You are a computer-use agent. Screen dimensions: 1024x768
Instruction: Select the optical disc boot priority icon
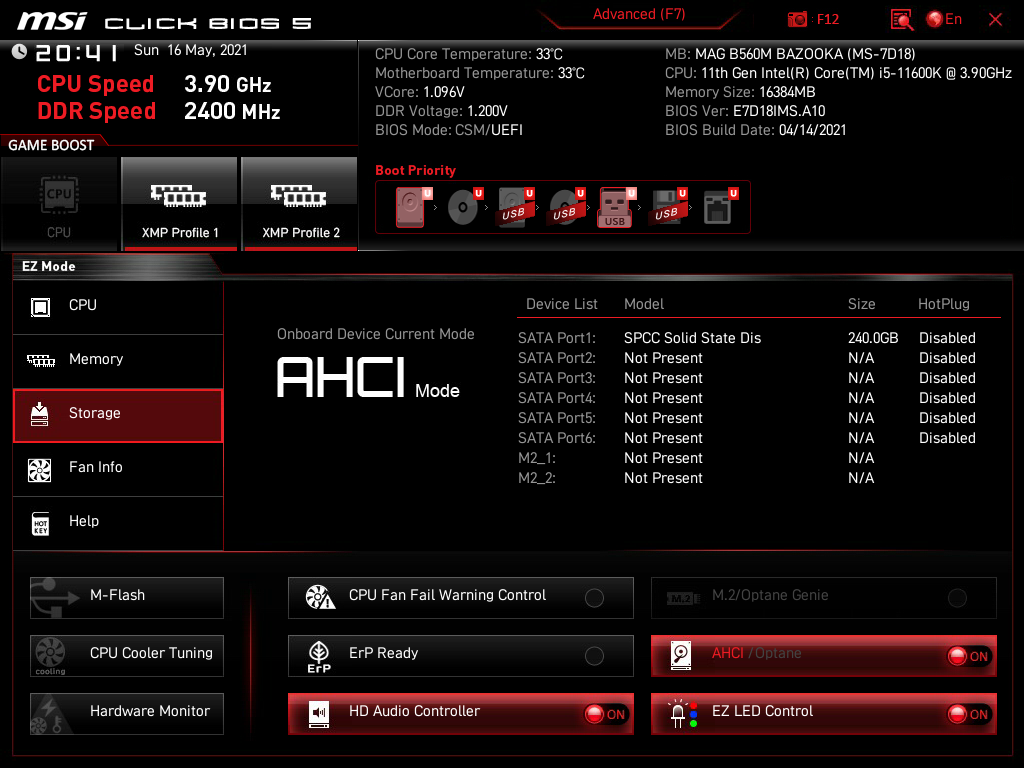point(464,207)
